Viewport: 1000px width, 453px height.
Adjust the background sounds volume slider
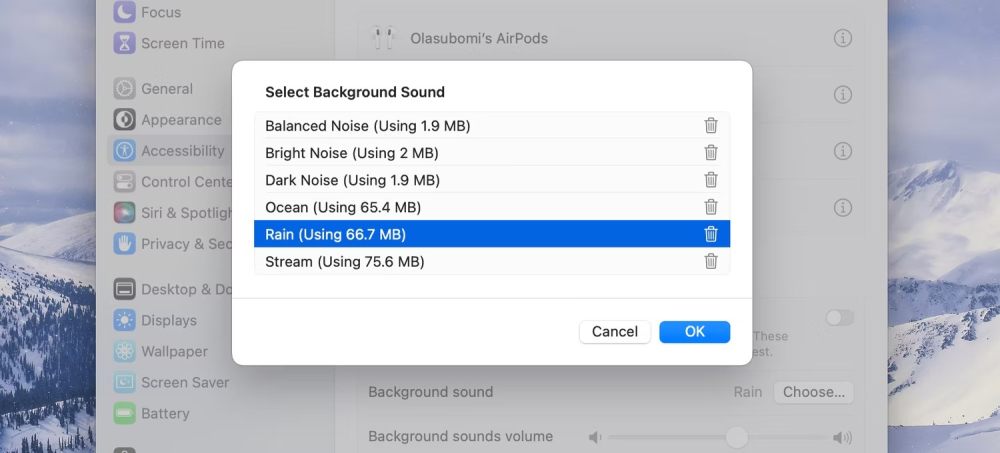tap(737, 437)
